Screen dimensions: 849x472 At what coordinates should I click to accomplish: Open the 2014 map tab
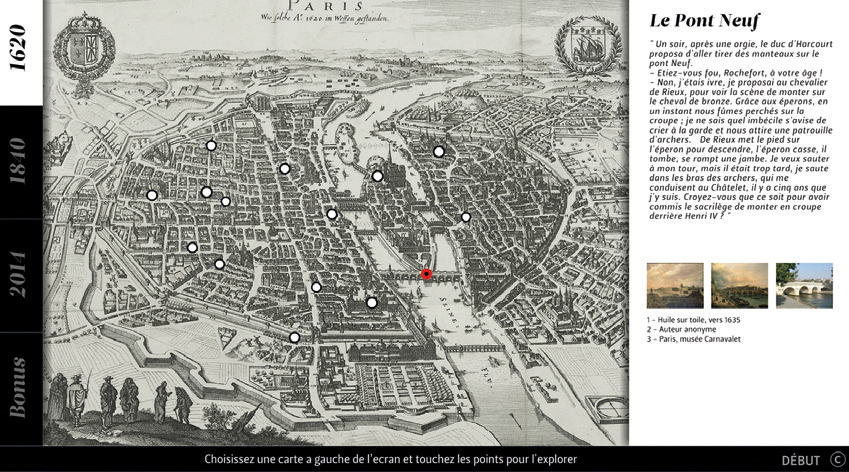click(21, 275)
